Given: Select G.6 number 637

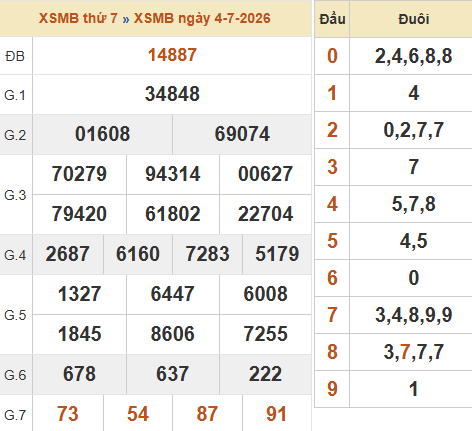Looking at the screenshot, I should click(x=172, y=374).
